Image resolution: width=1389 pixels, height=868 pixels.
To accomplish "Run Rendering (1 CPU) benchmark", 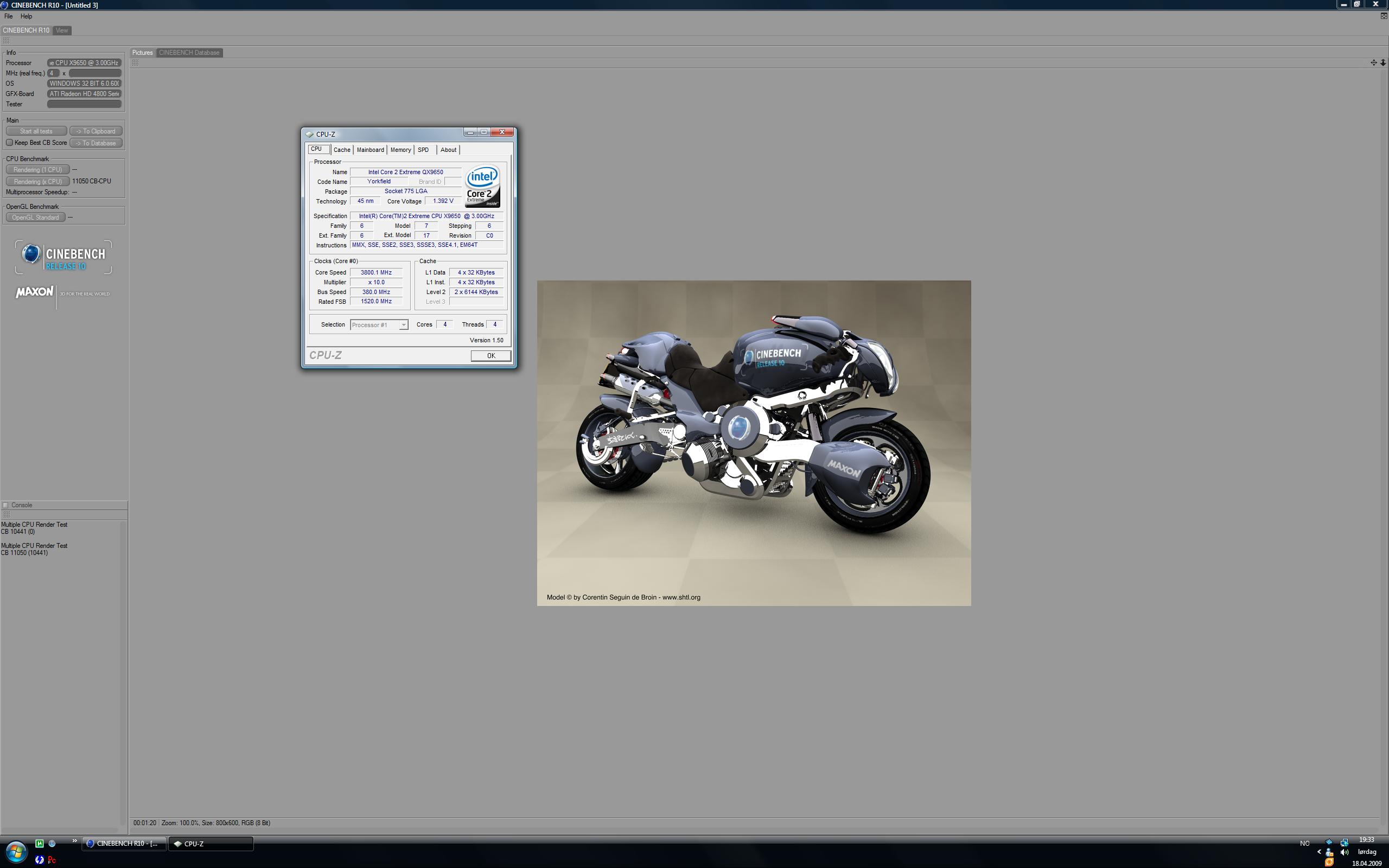I will click(x=37, y=170).
